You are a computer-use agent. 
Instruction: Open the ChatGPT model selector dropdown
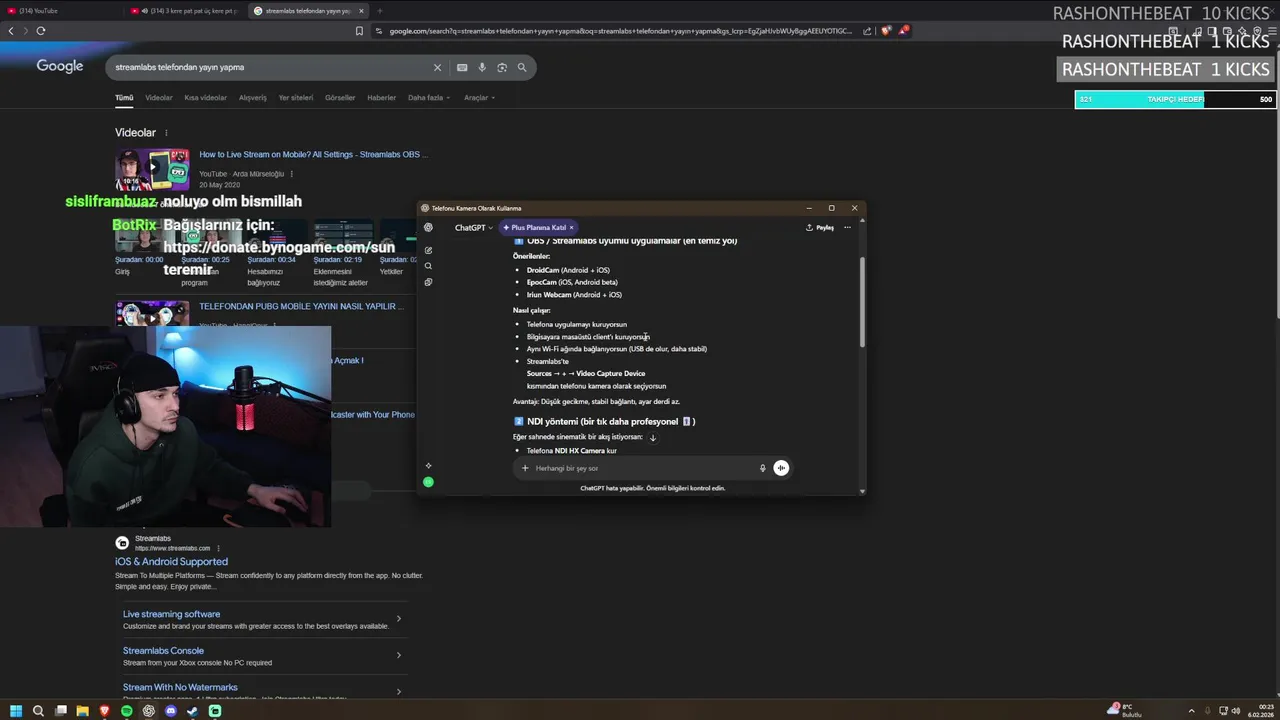(x=474, y=228)
